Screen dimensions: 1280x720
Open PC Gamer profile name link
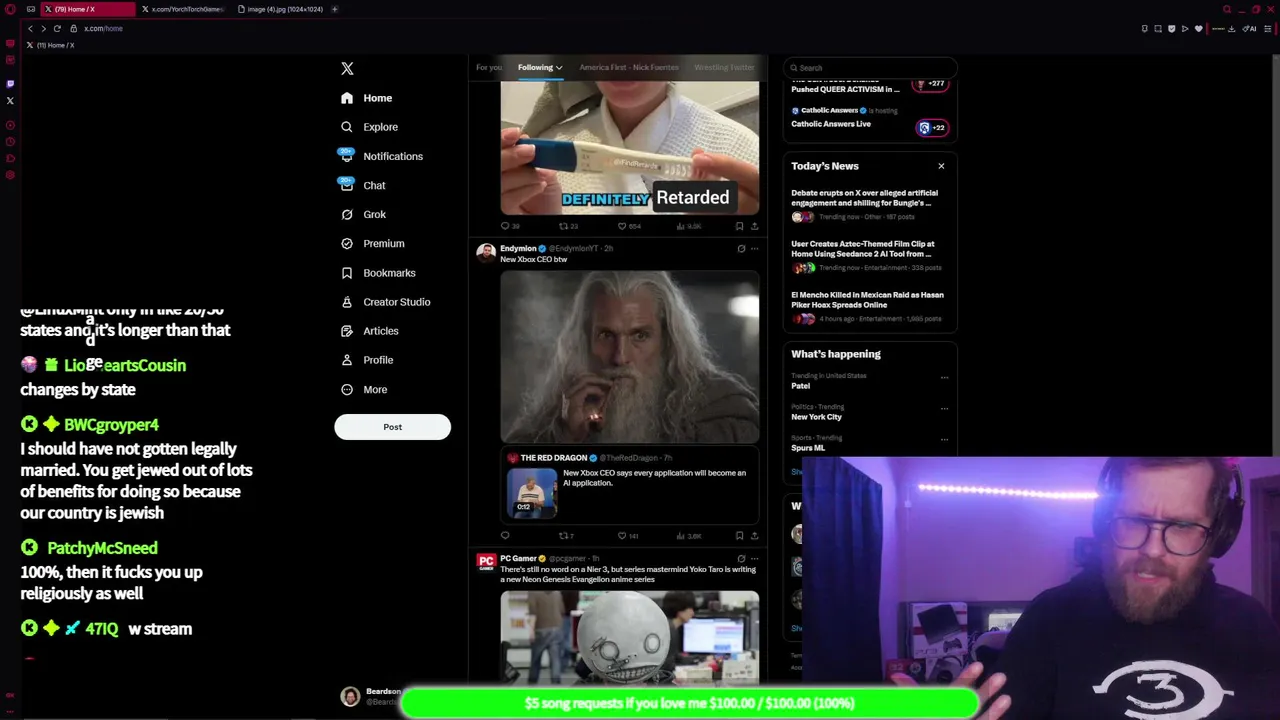(x=518, y=558)
